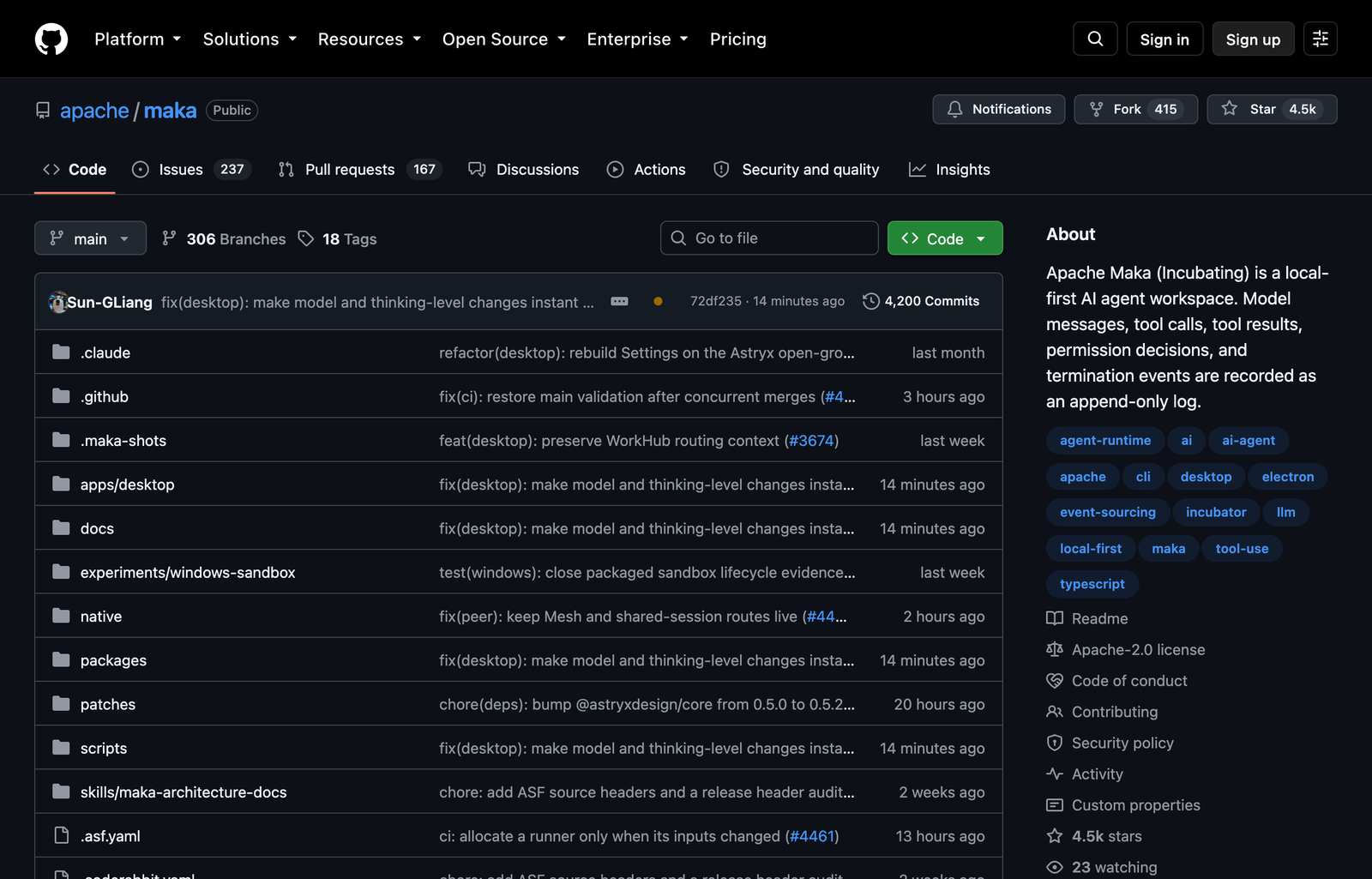The width and height of the screenshot is (1372, 879).
Task: Open commit hash 72df235
Action: pyautogui.click(x=716, y=301)
